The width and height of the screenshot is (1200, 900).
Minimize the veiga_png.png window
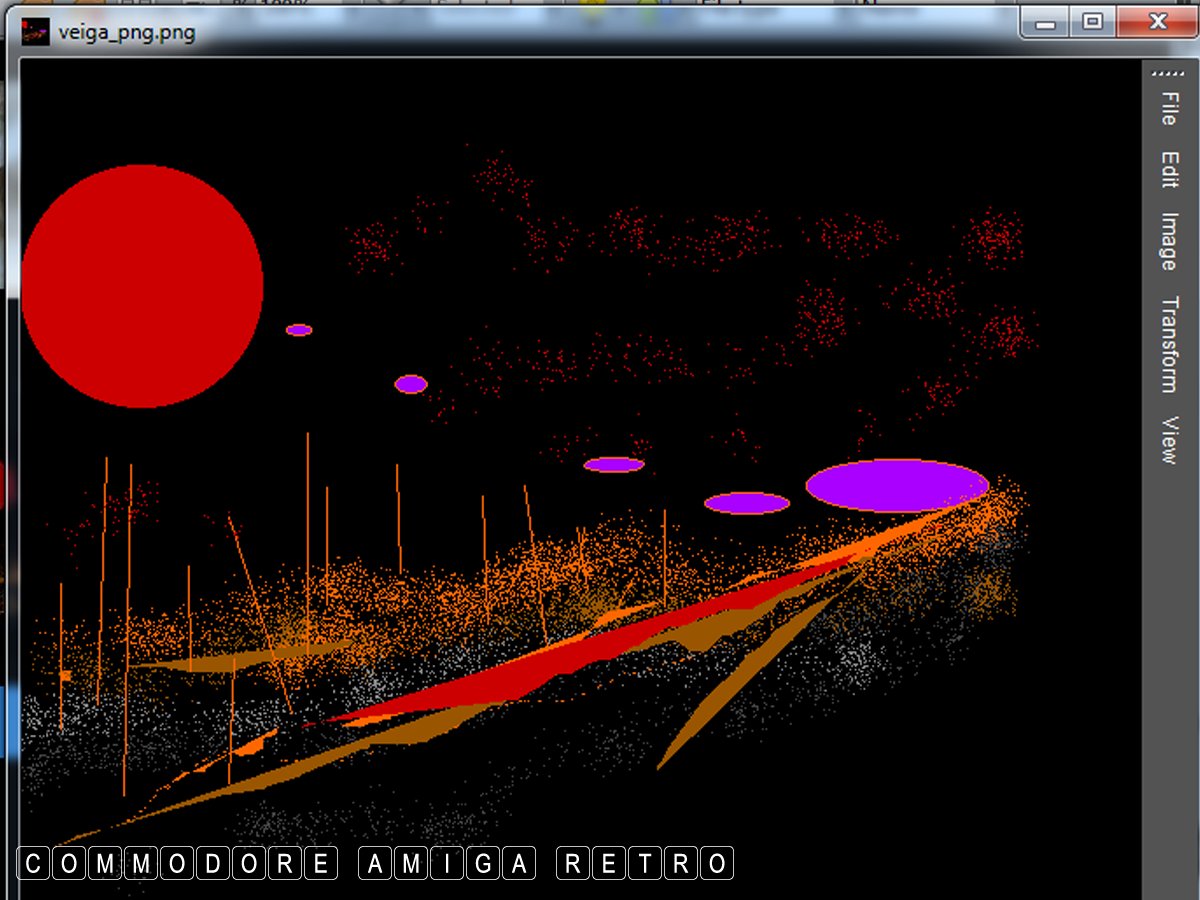coord(1046,22)
